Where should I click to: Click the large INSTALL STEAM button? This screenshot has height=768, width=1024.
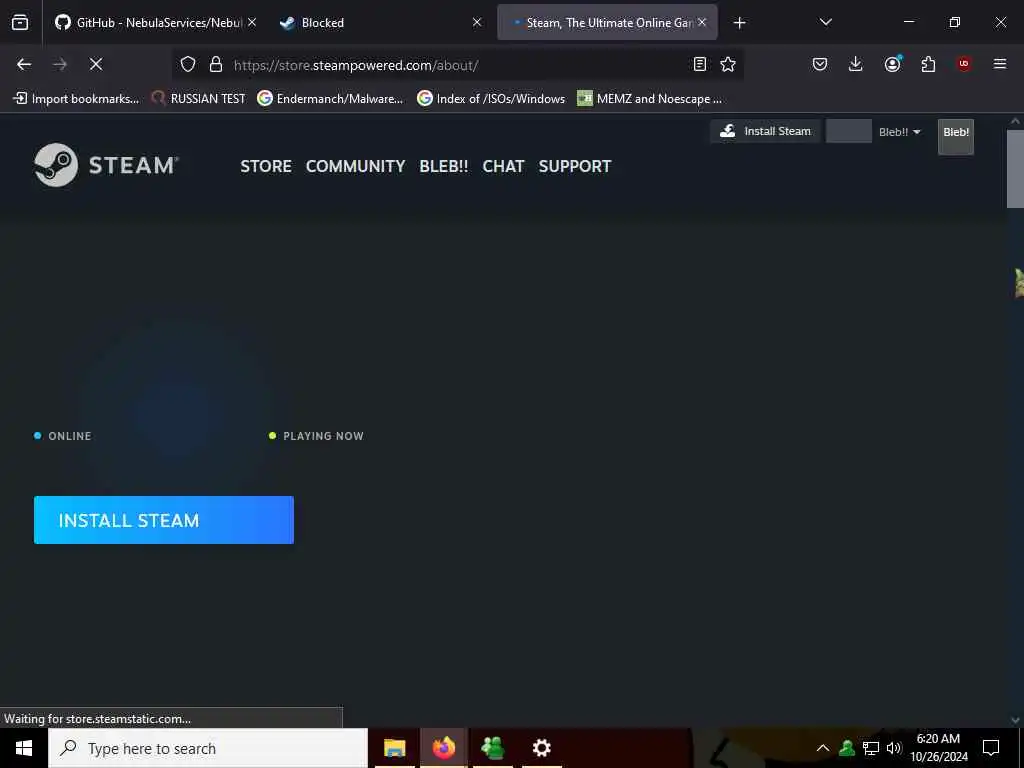pos(164,520)
